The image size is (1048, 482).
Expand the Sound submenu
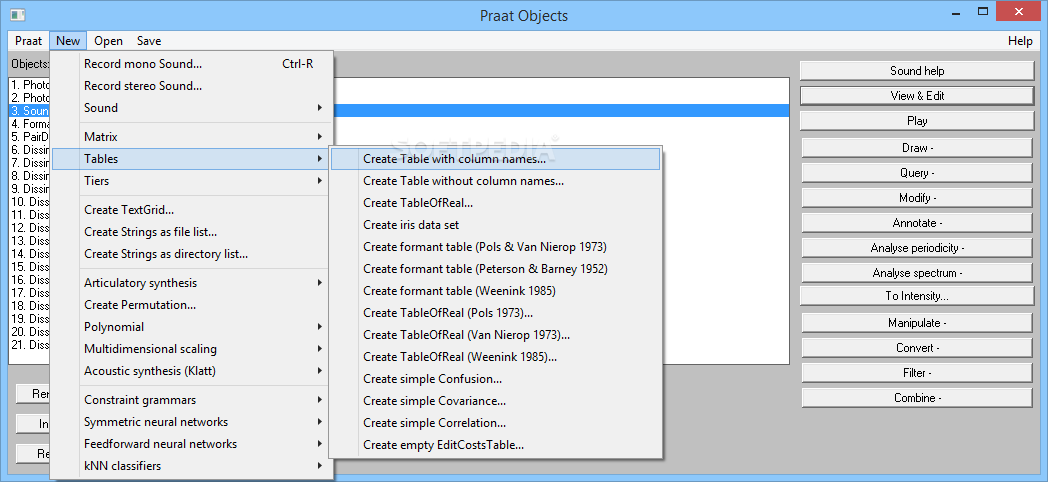(x=192, y=108)
